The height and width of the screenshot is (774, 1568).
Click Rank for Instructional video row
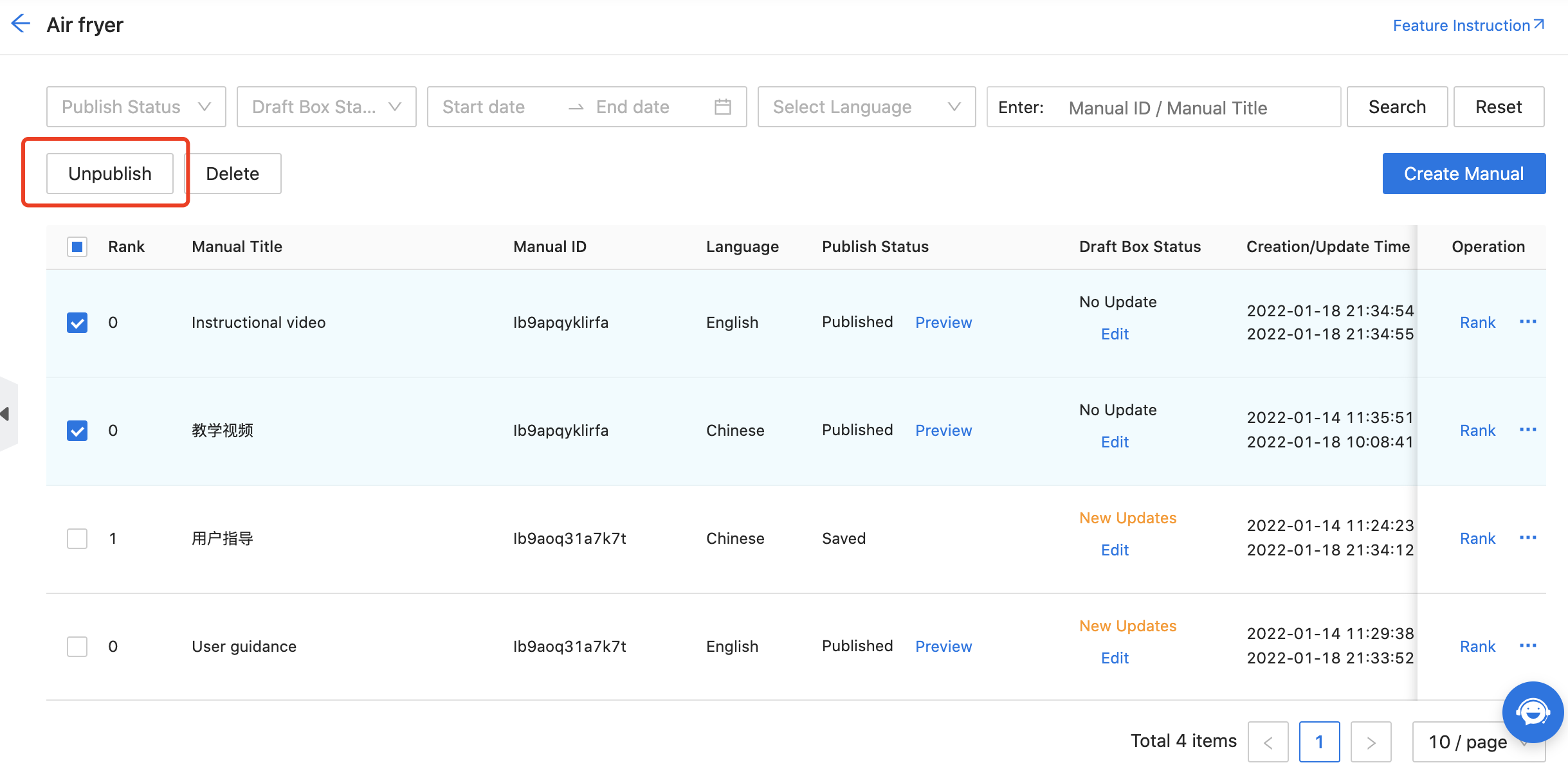[x=1478, y=322]
